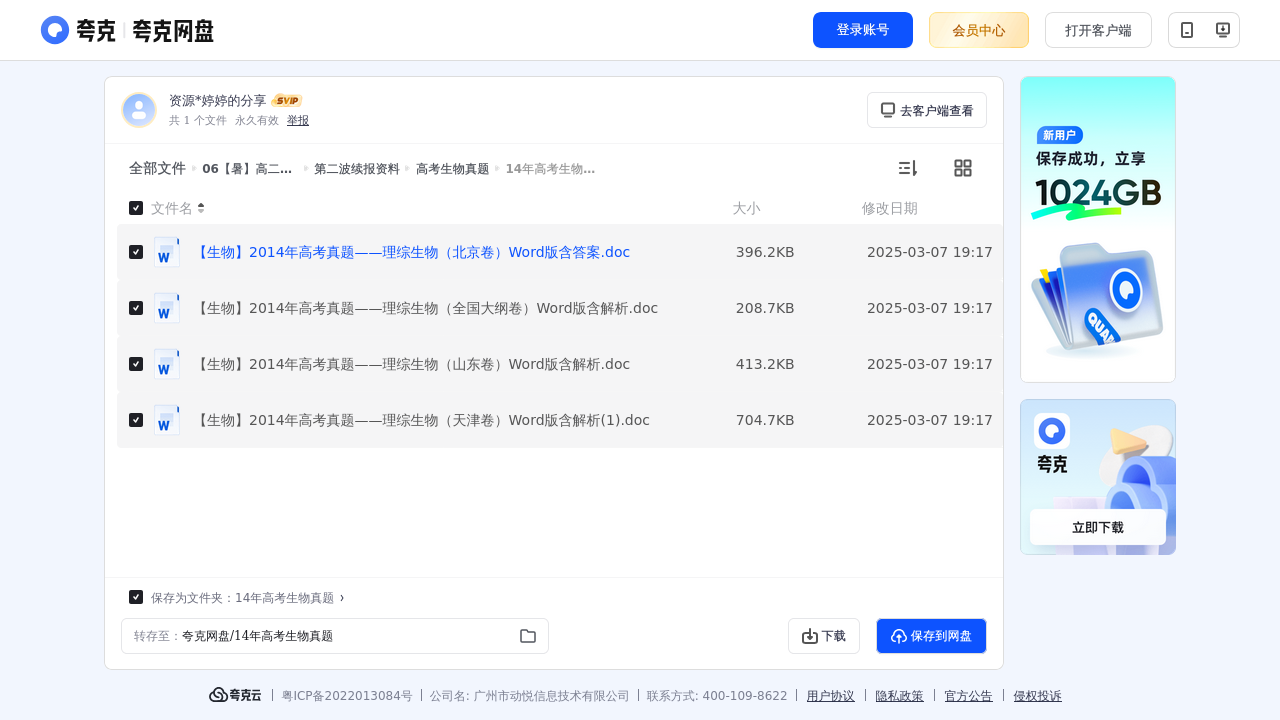This screenshot has width=1280, height=720.
Task: Click the 14年高考生物… breadcrumb
Action: pyautogui.click(x=550, y=169)
